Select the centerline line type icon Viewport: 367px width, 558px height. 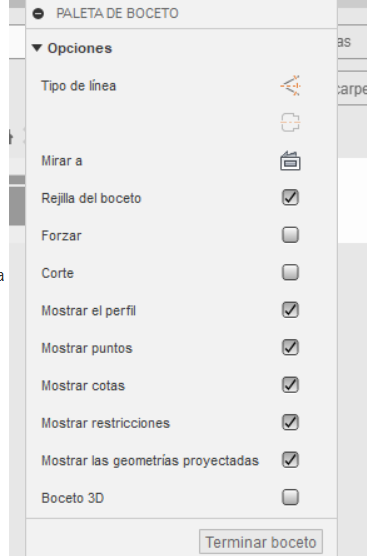[x=290, y=122]
